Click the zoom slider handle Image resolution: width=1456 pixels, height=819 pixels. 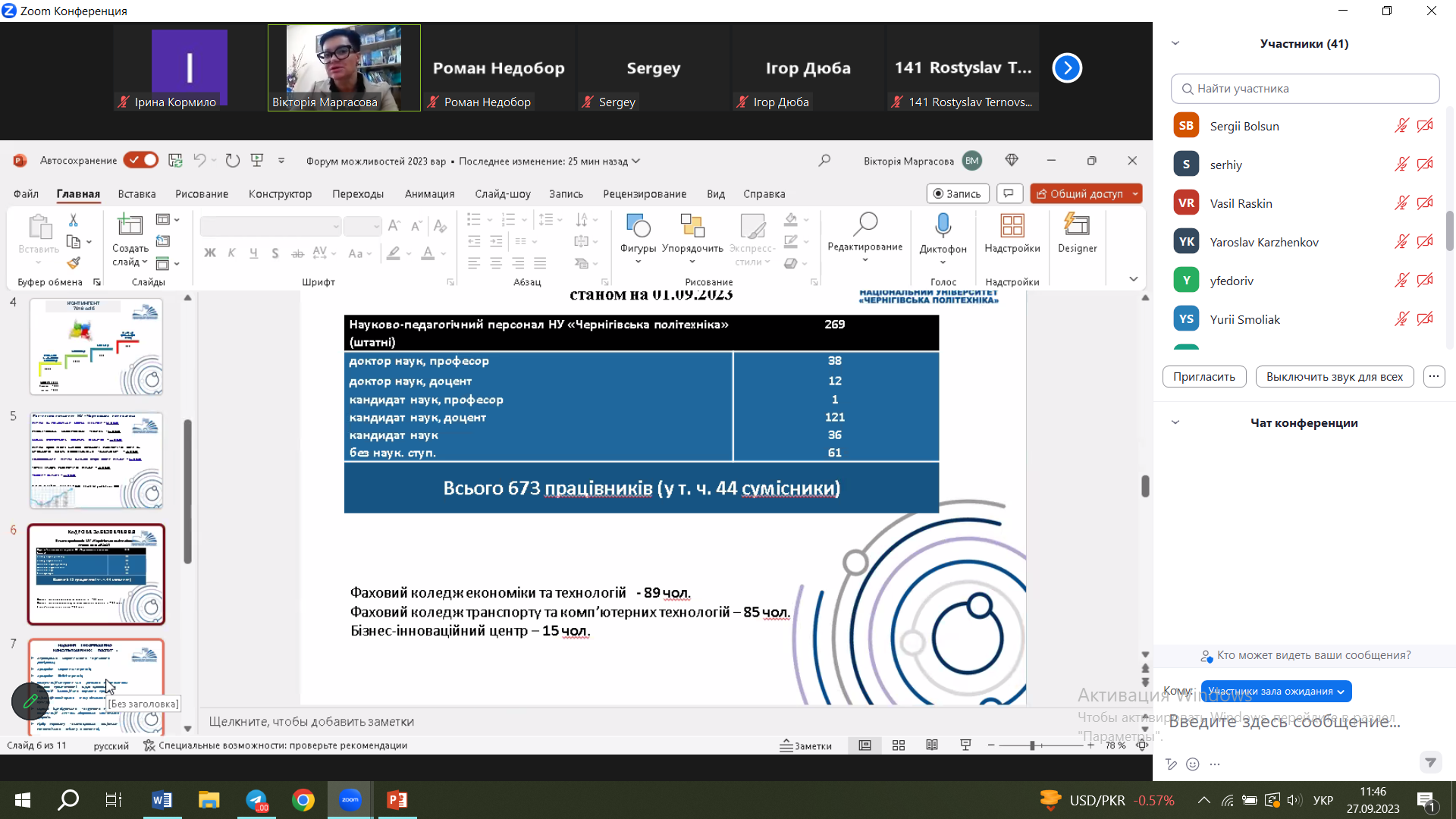pos(1032,745)
